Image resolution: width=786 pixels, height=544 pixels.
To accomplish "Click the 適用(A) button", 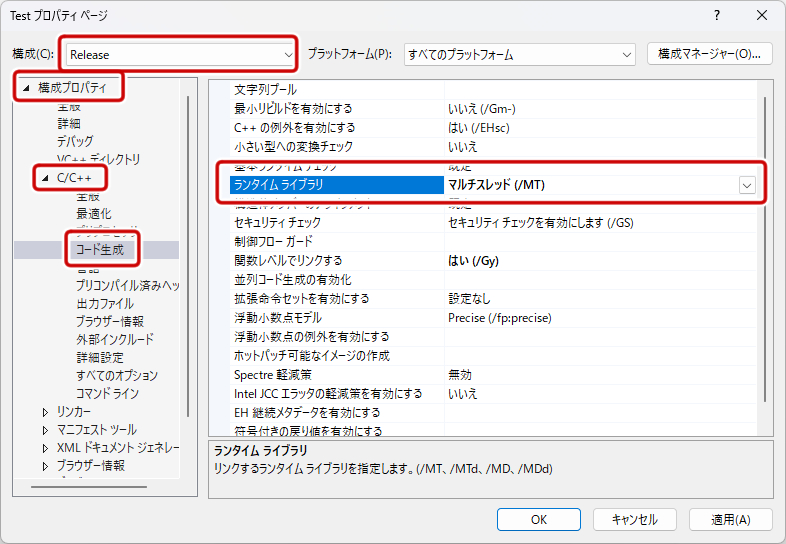I will [730, 519].
